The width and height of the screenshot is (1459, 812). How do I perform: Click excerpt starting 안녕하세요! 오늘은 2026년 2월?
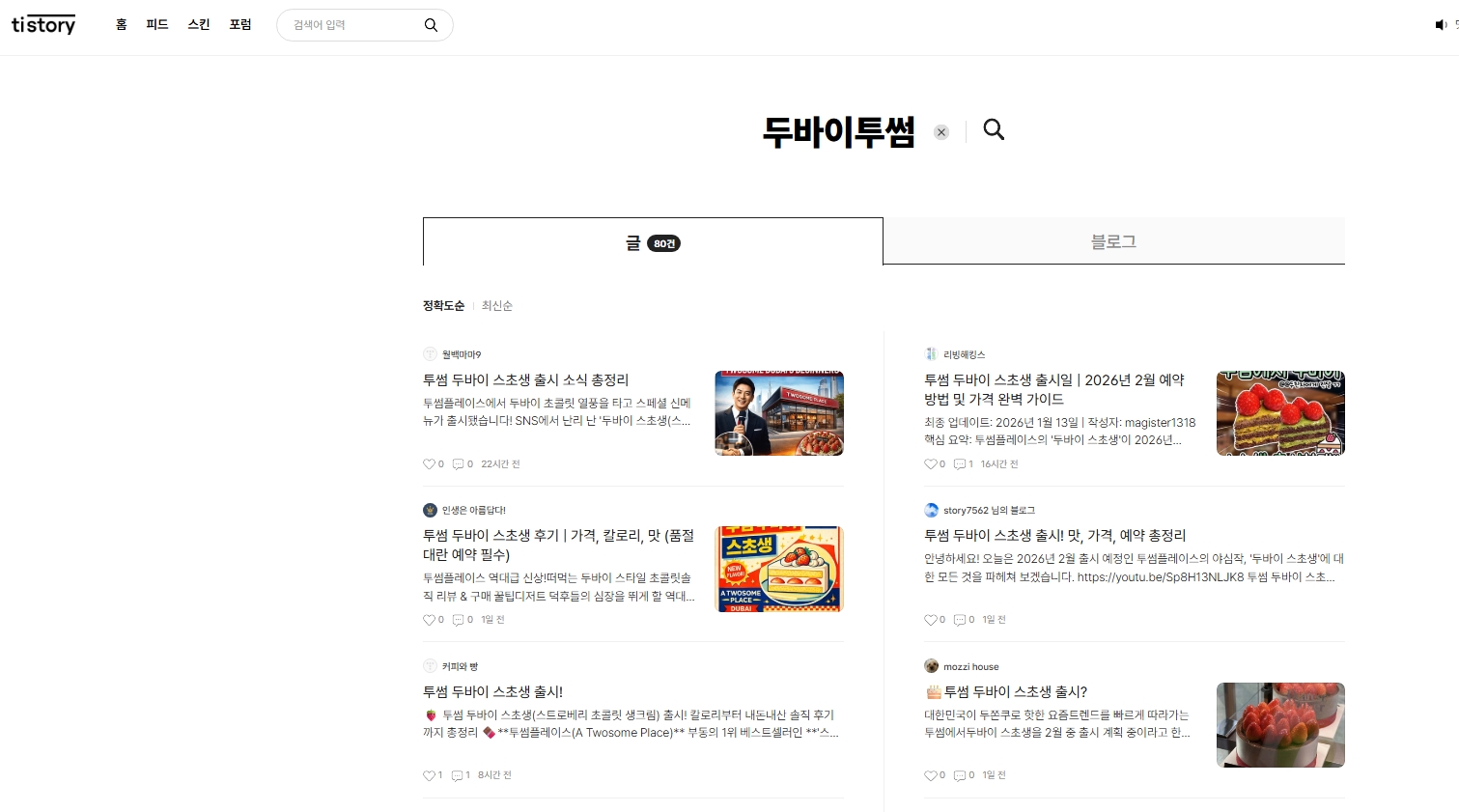tap(1134, 568)
